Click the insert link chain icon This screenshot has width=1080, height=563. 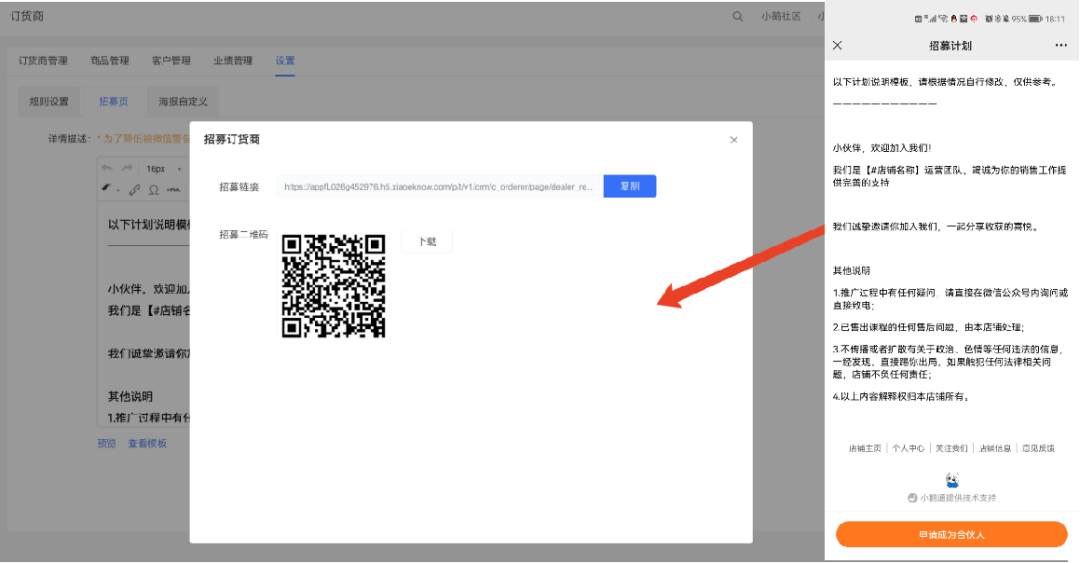(134, 190)
